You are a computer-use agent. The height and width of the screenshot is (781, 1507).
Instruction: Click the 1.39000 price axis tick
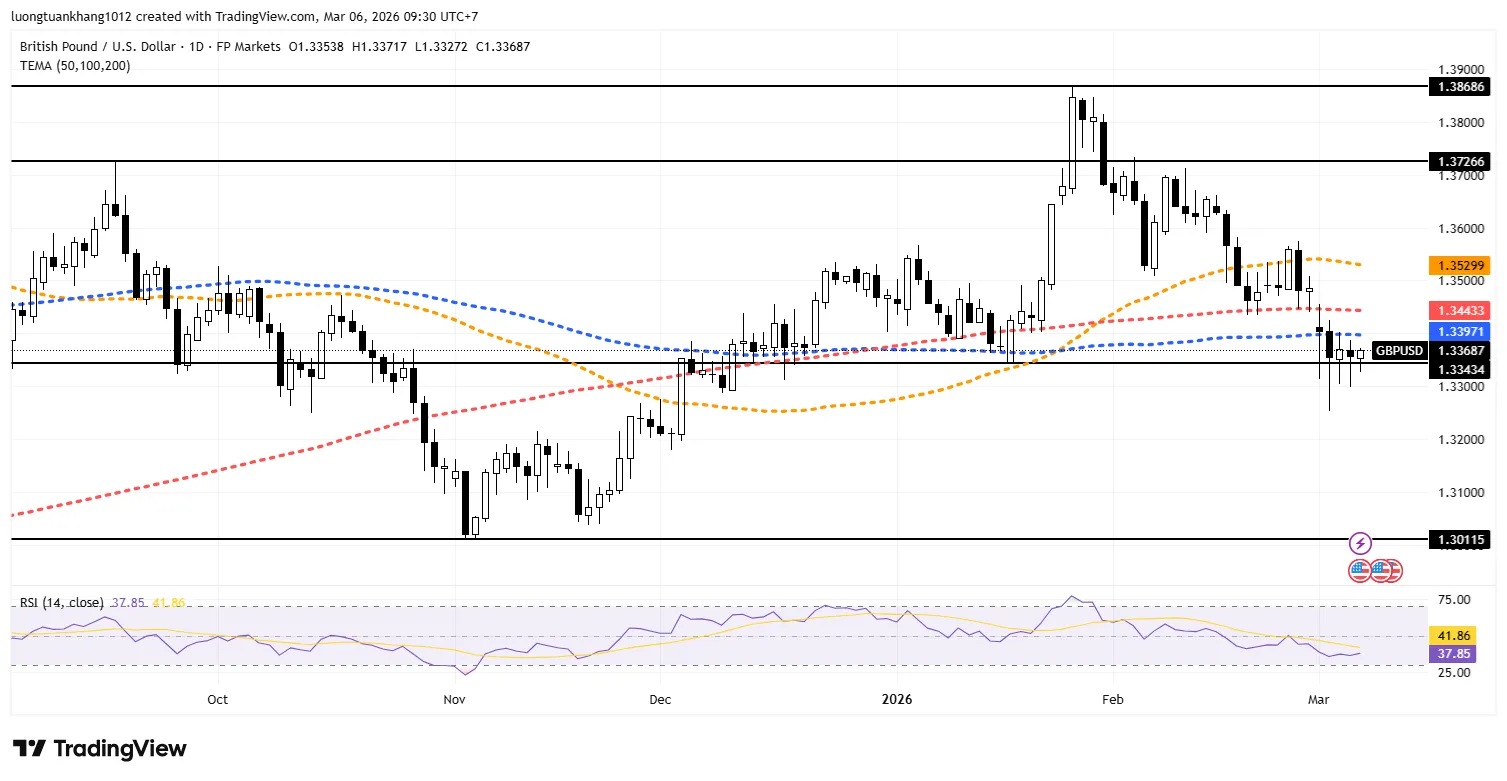1460,70
